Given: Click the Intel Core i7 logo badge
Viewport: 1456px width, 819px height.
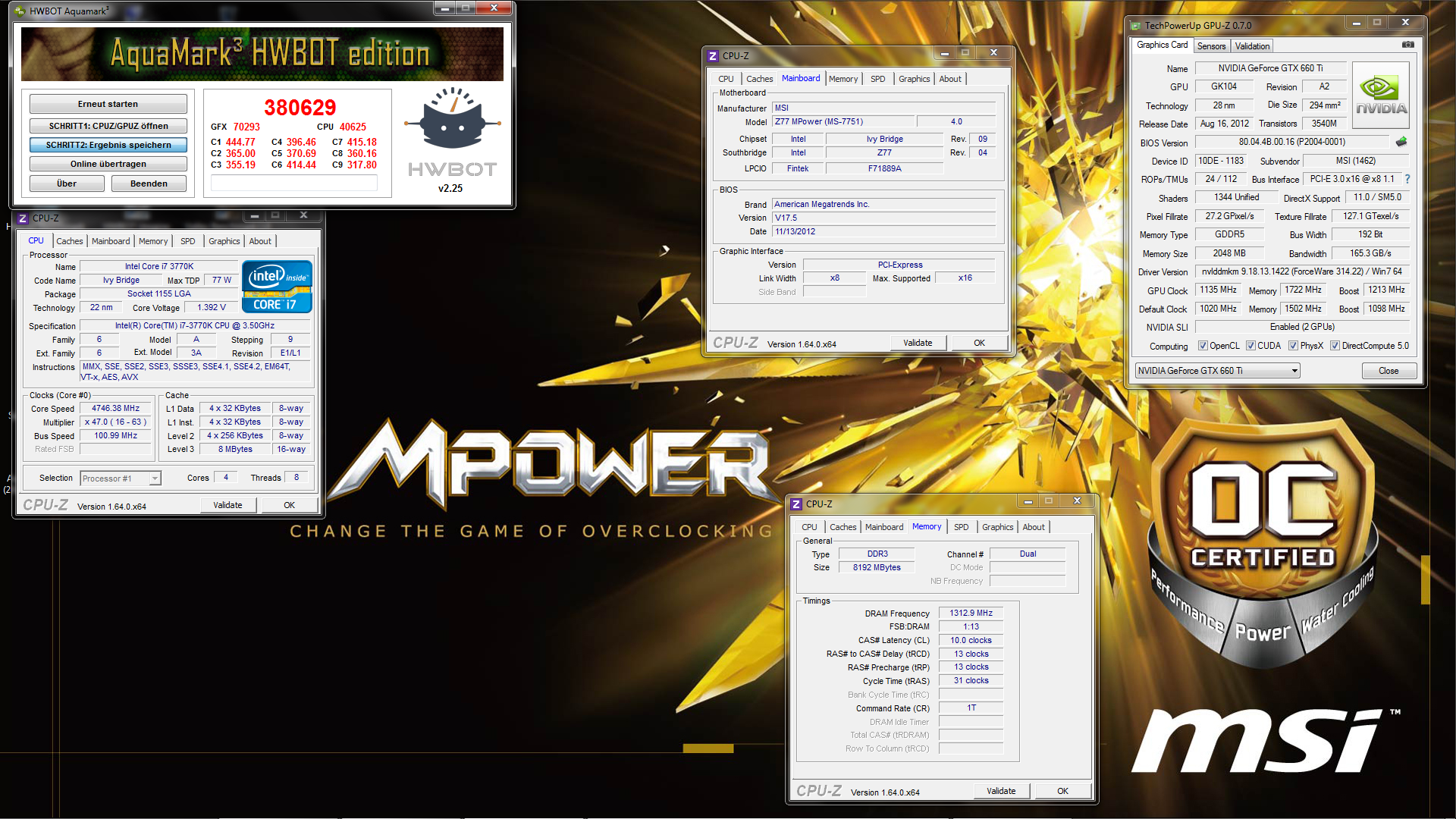Looking at the screenshot, I should point(277,287).
